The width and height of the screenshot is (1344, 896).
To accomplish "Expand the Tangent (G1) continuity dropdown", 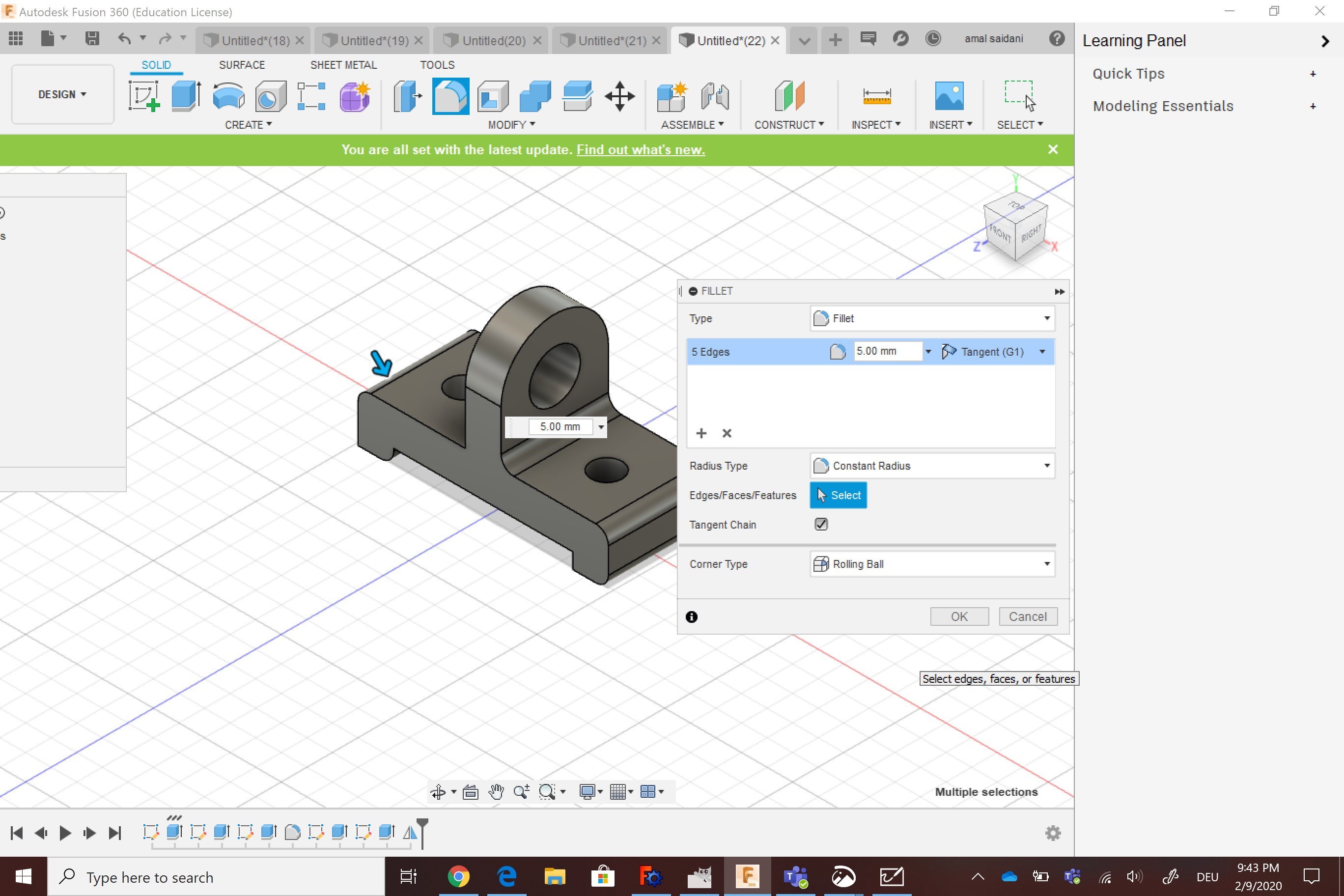I will (1042, 352).
